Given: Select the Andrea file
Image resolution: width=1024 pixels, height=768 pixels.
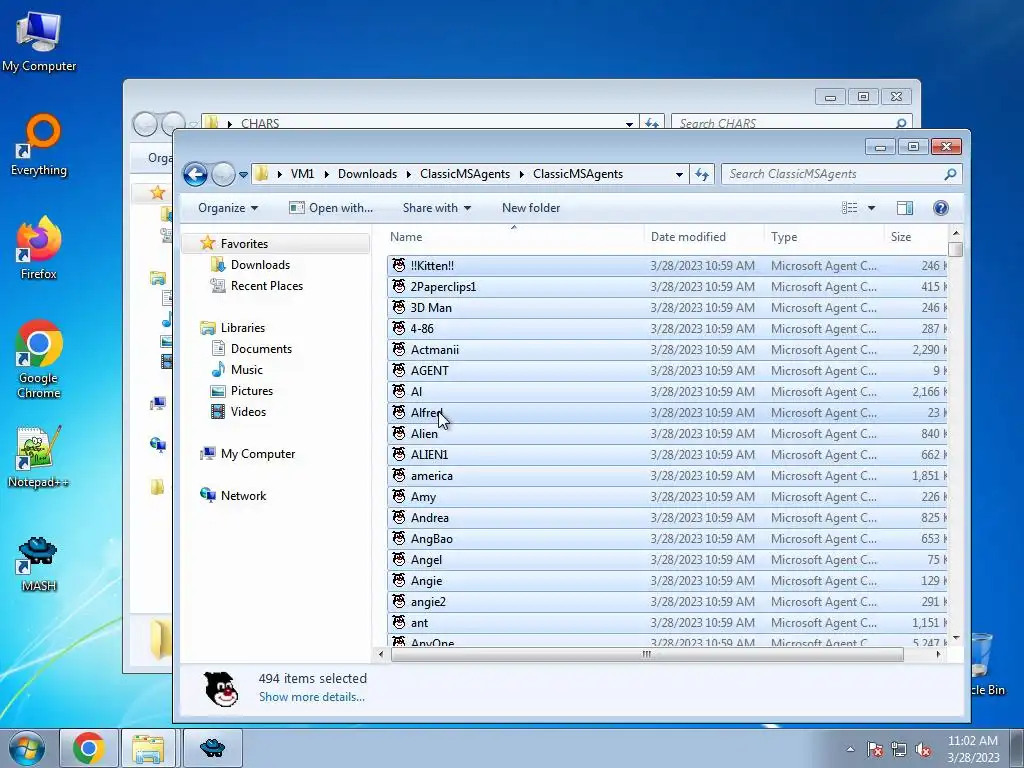Looking at the screenshot, I should (667, 518).
